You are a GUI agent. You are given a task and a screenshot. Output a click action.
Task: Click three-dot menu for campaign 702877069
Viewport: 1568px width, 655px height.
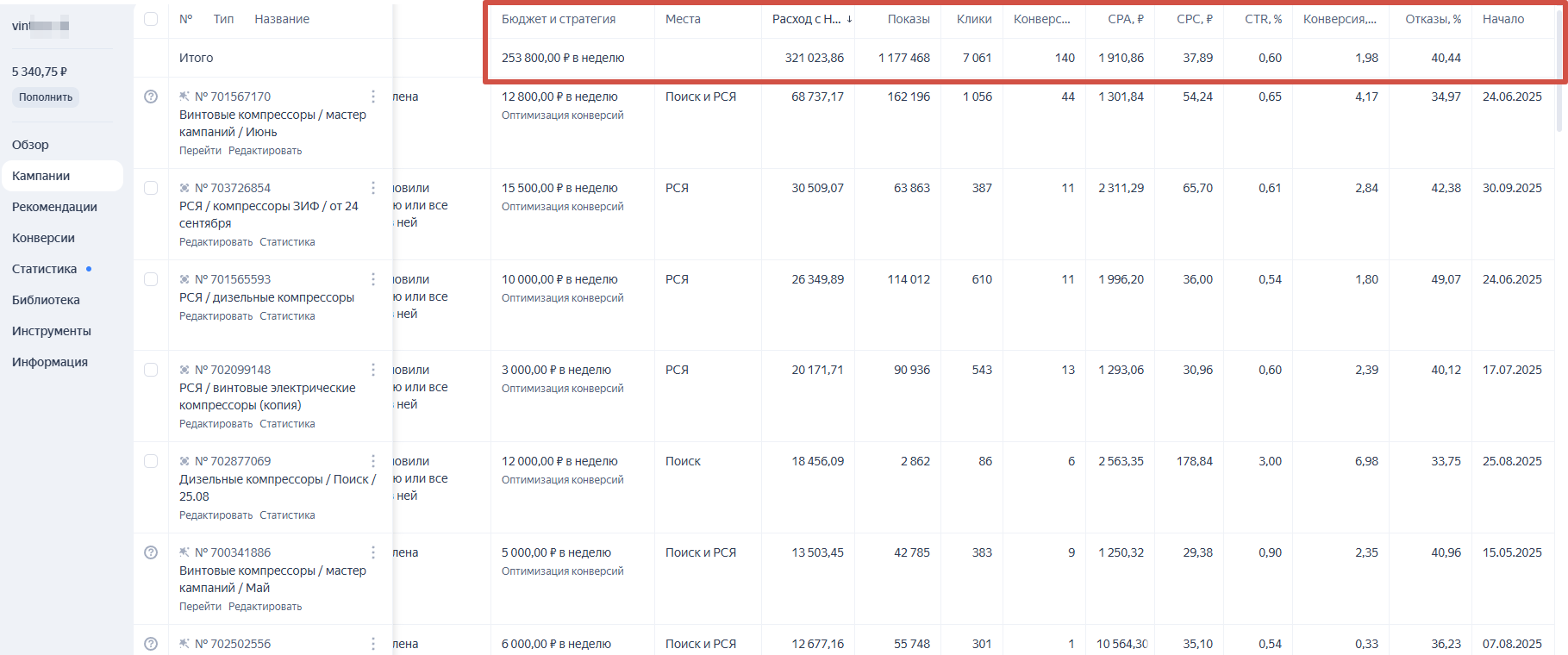coord(372,461)
